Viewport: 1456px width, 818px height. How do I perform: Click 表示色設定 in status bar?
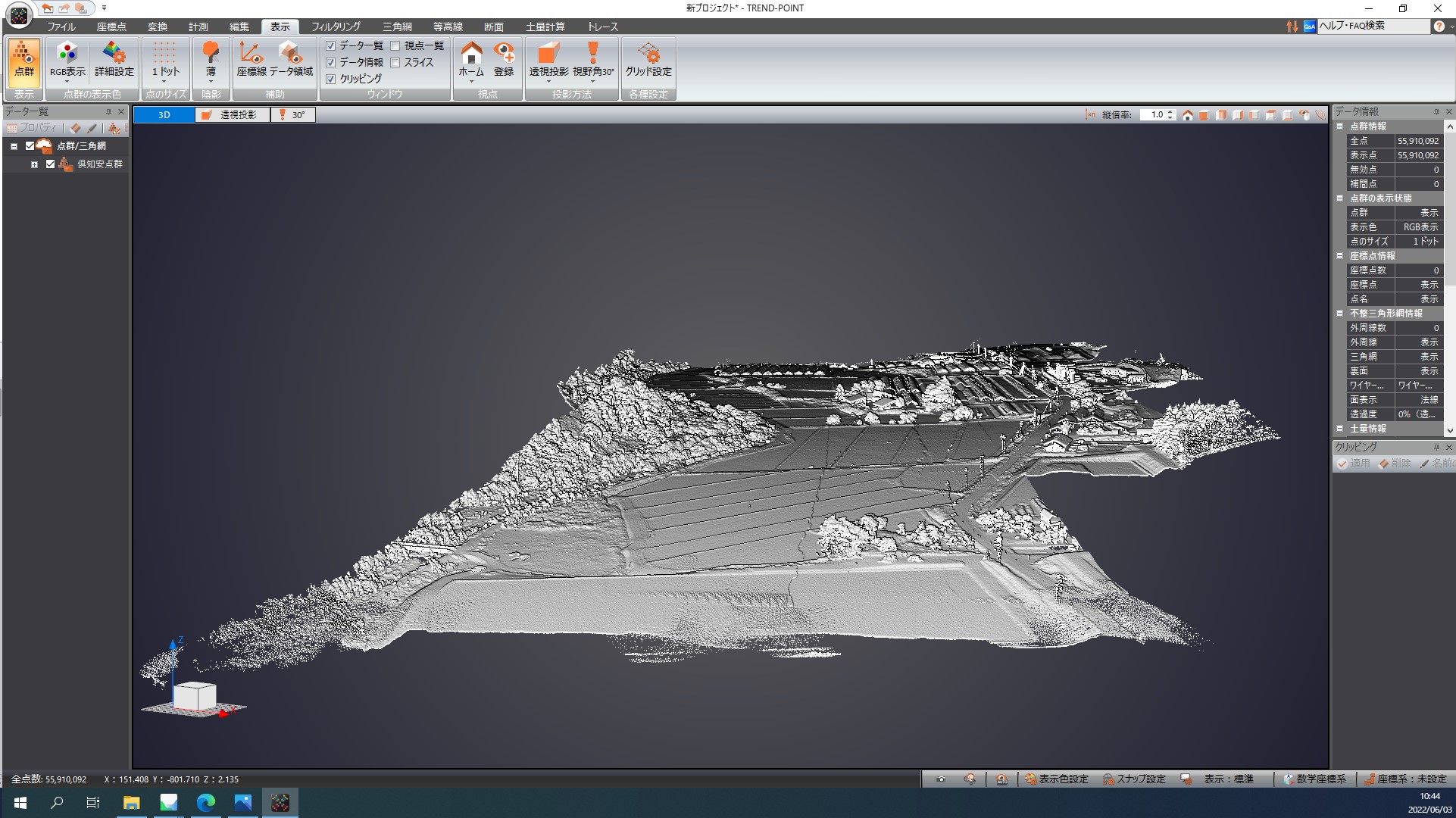coord(1057,779)
